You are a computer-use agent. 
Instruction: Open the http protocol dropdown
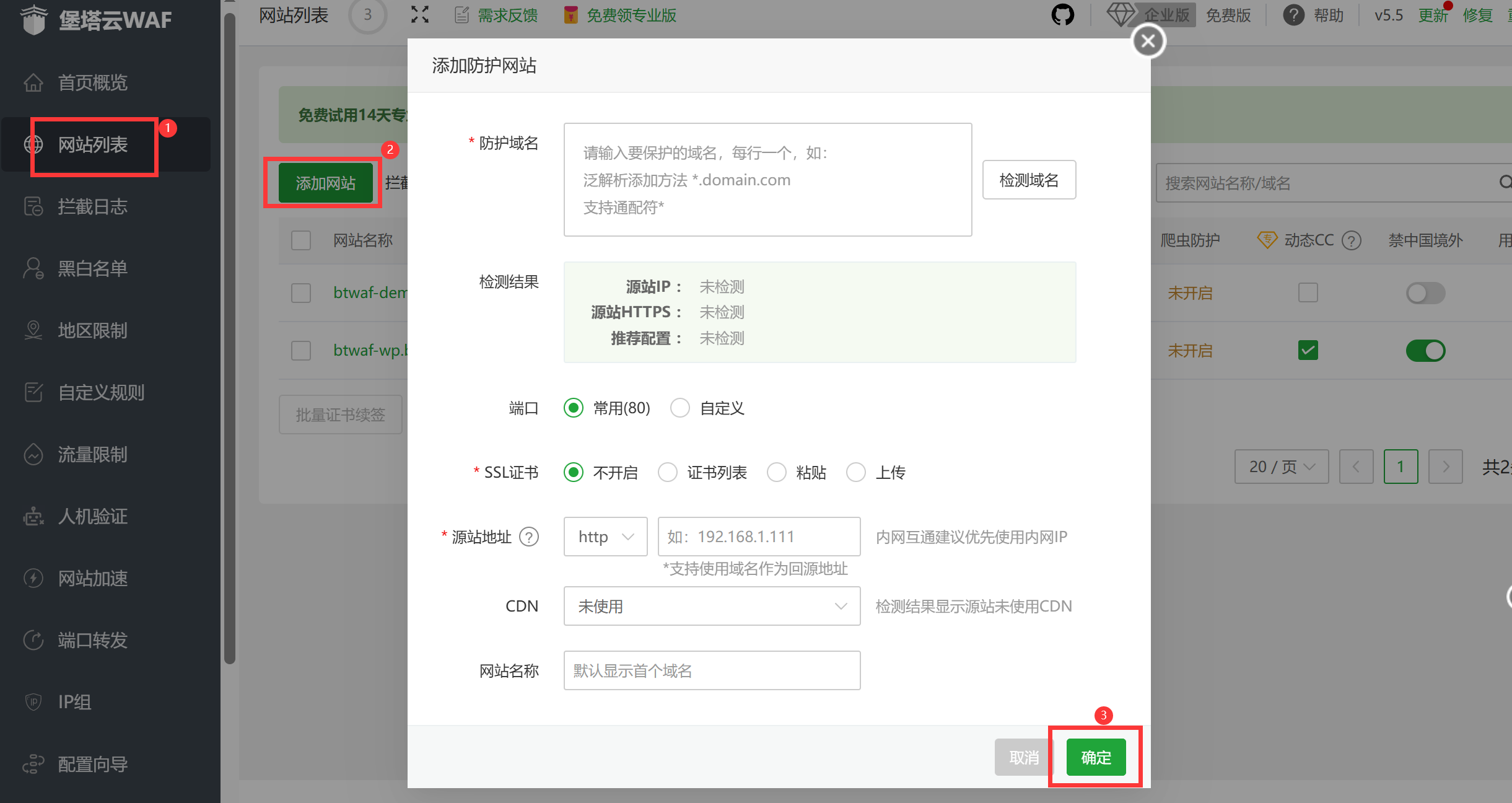(x=606, y=537)
